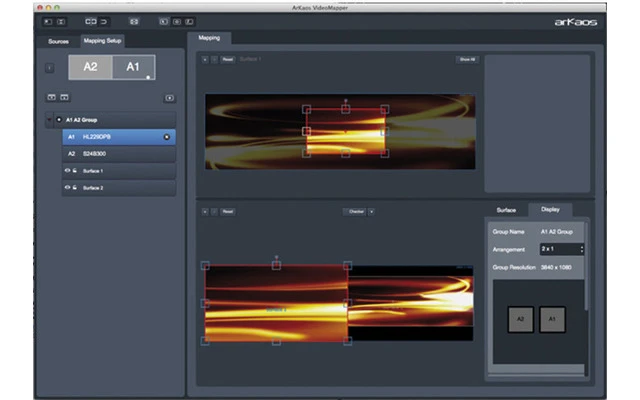Image resolution: width=640 pixels, height=400 pixels.
Task: Click the small square button left of the A2 tile
Action: pyautogui.click(x=49, y=68)
